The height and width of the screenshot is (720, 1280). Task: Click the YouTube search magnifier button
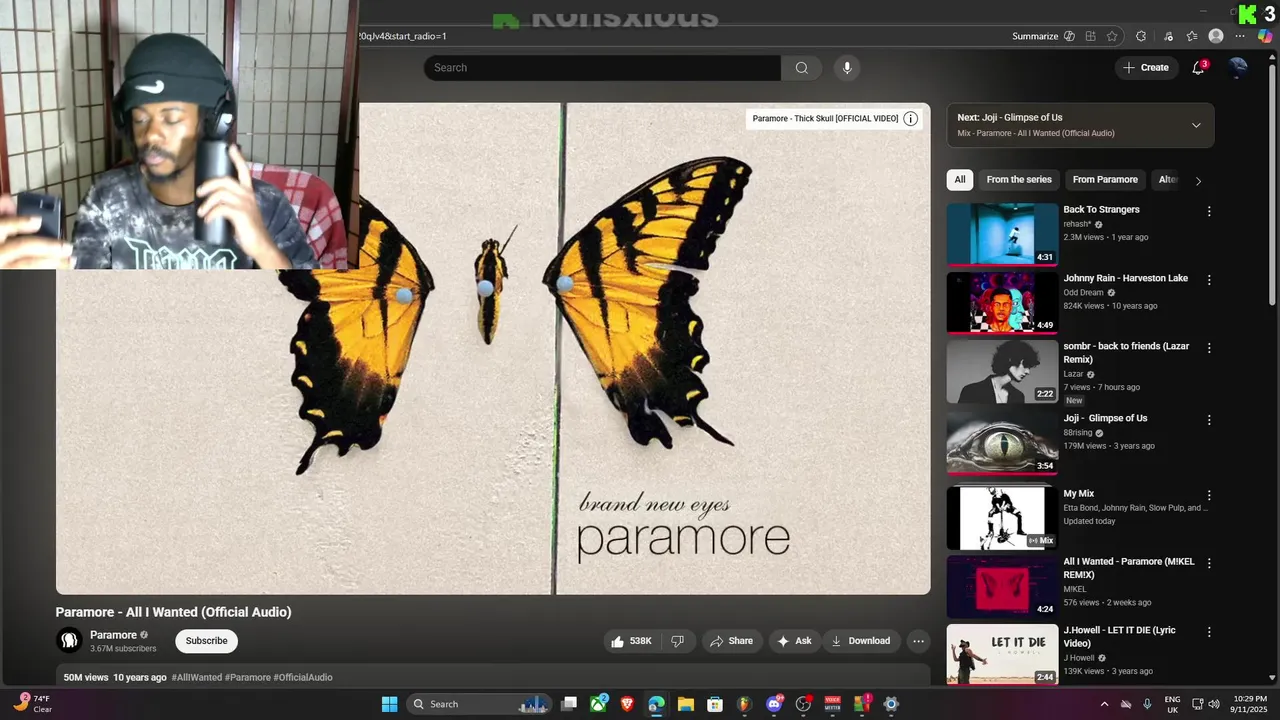tap(801, 68)
